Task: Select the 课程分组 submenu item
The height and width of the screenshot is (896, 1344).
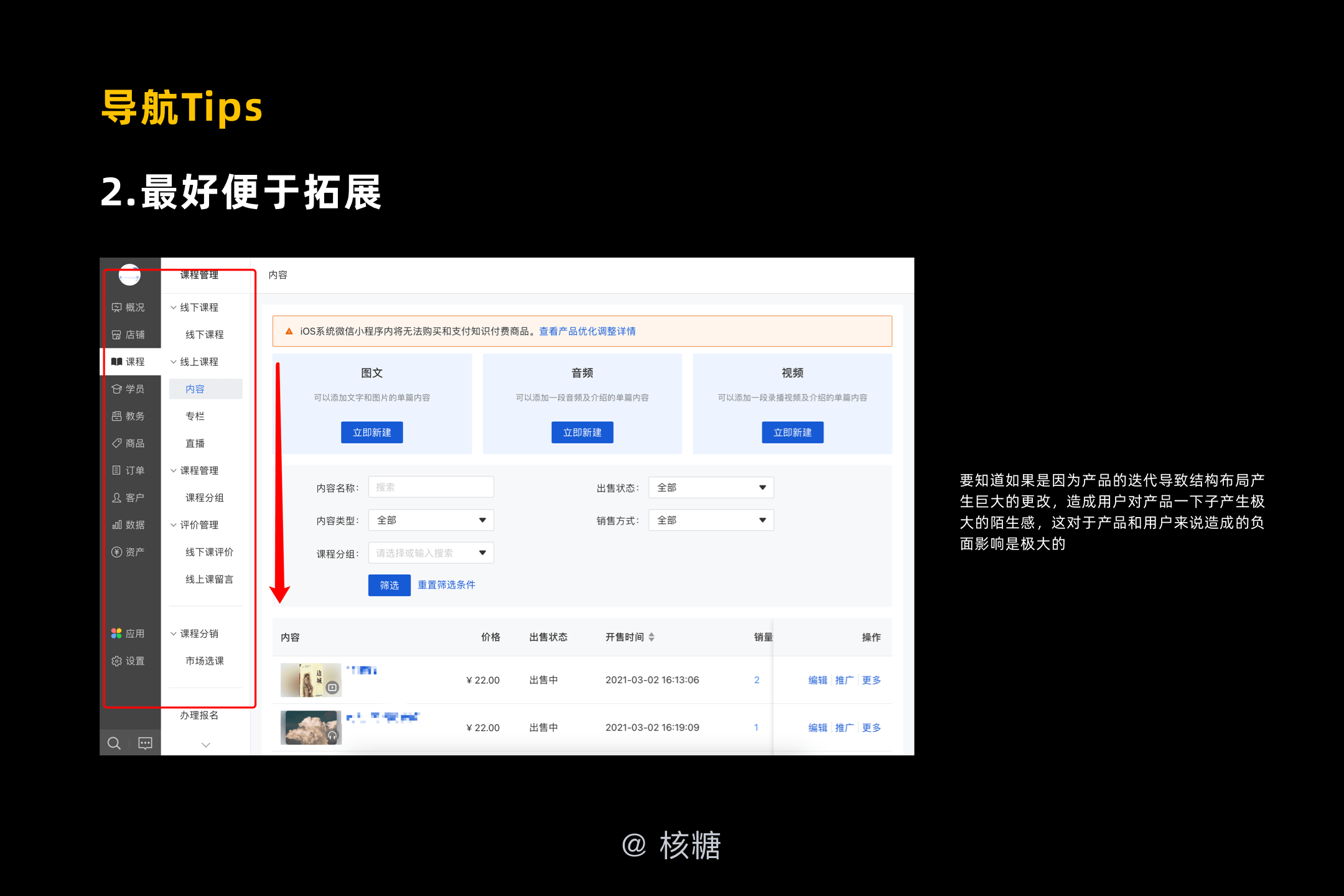Action: pos(205,498)
